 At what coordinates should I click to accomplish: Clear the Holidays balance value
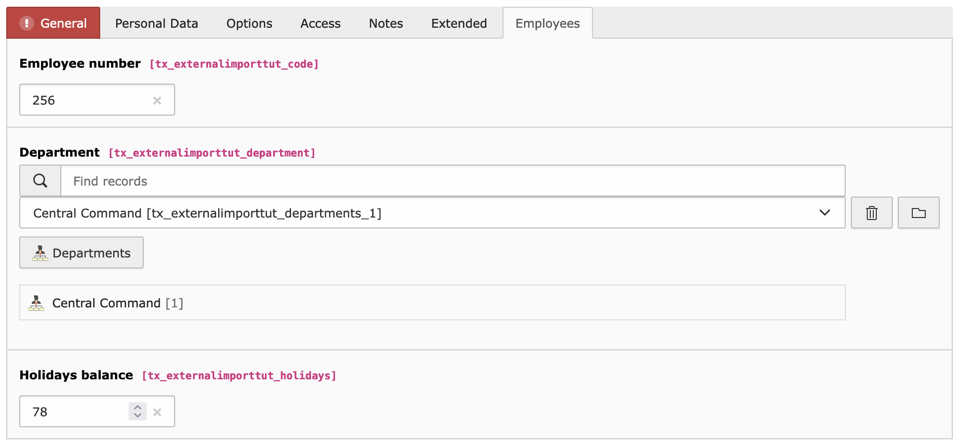tap(157, 412)
